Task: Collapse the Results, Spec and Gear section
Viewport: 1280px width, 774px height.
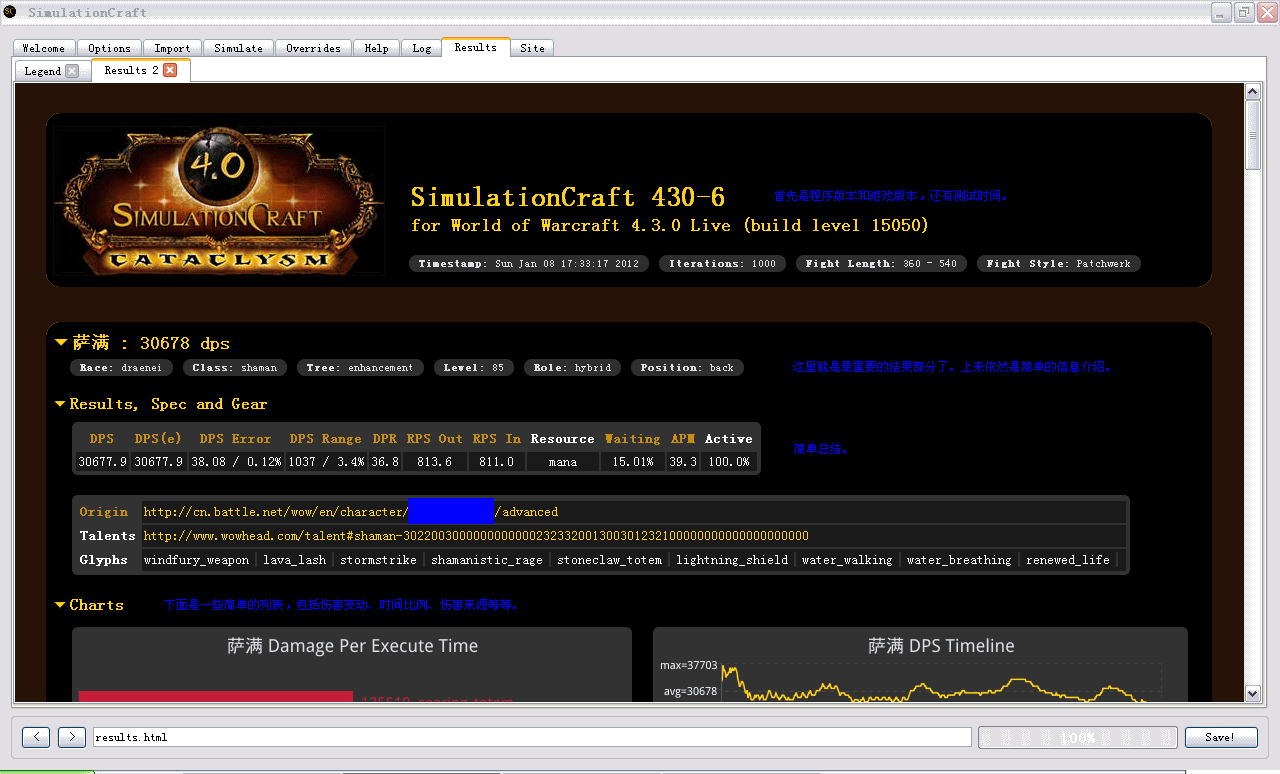Action: (61, 405)
